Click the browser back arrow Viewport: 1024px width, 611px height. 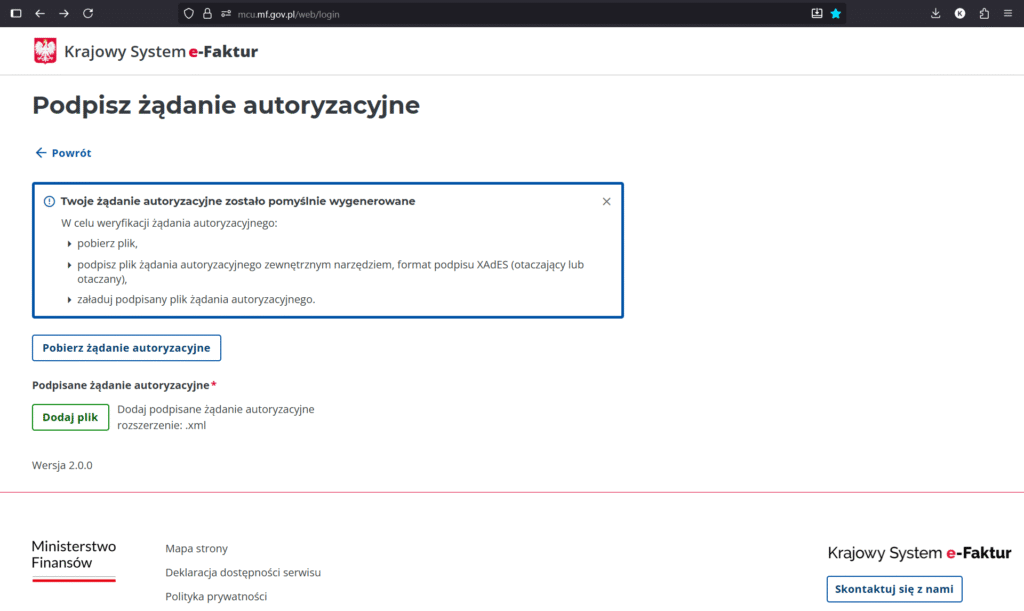pos(40,13)
